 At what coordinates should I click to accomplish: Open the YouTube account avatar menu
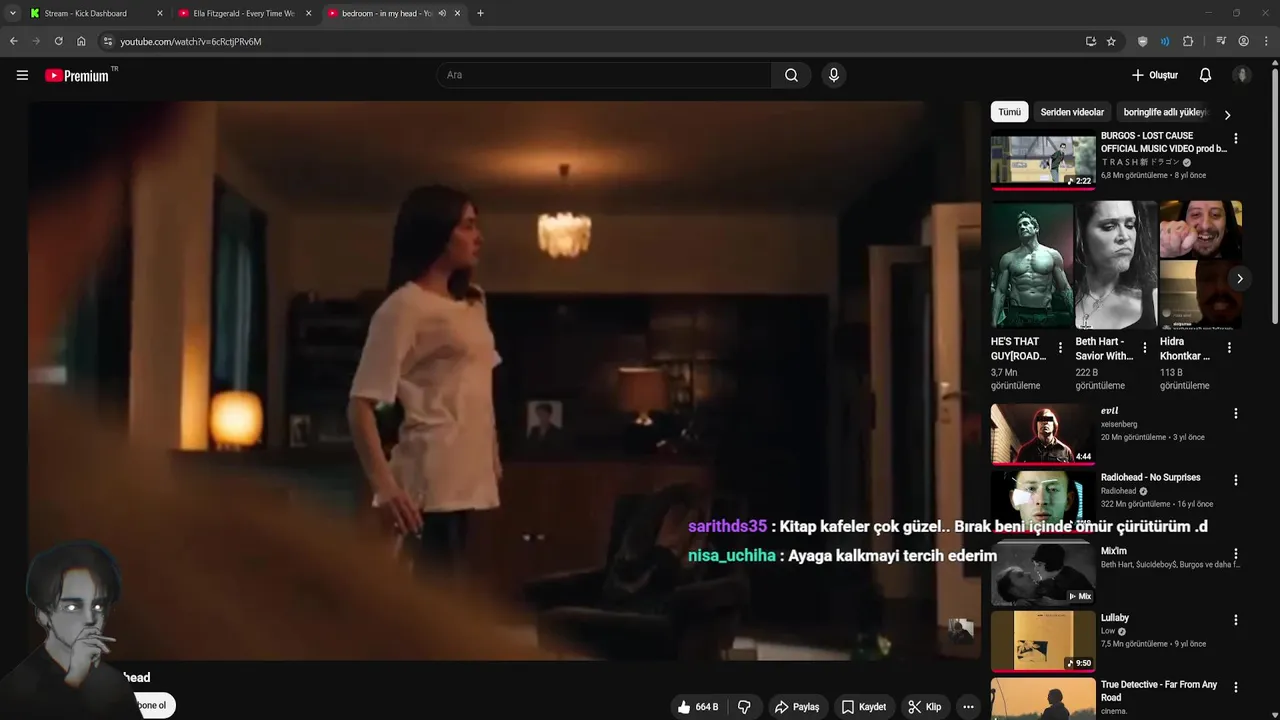1242,75
